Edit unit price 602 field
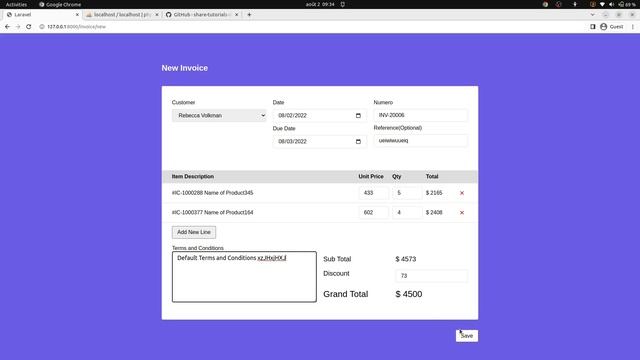The height and width of the screenshot is (360, 640). (374, 212)
